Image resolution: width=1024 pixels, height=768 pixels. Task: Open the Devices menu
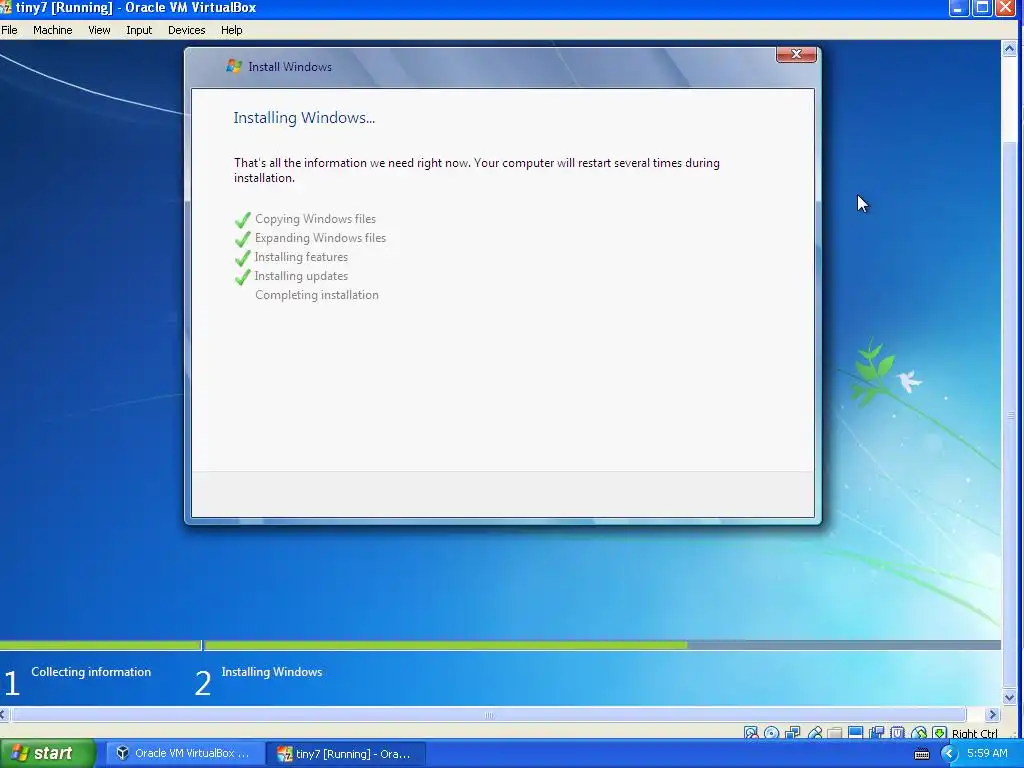point(186,30)
